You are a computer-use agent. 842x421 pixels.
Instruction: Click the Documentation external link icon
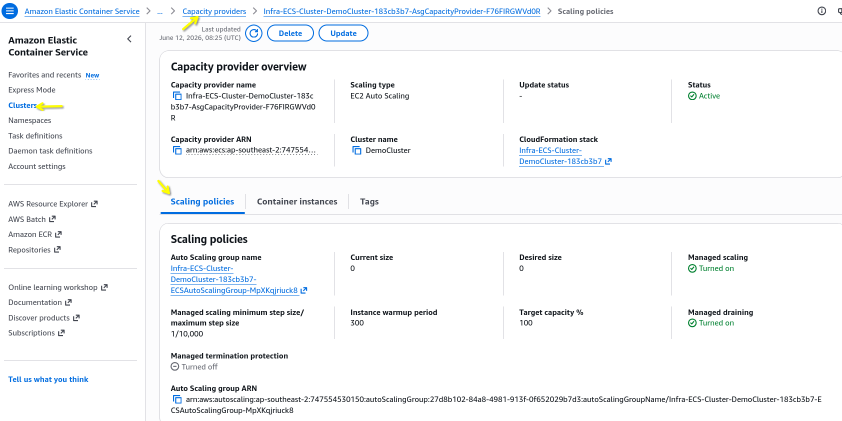pos(68,302)
